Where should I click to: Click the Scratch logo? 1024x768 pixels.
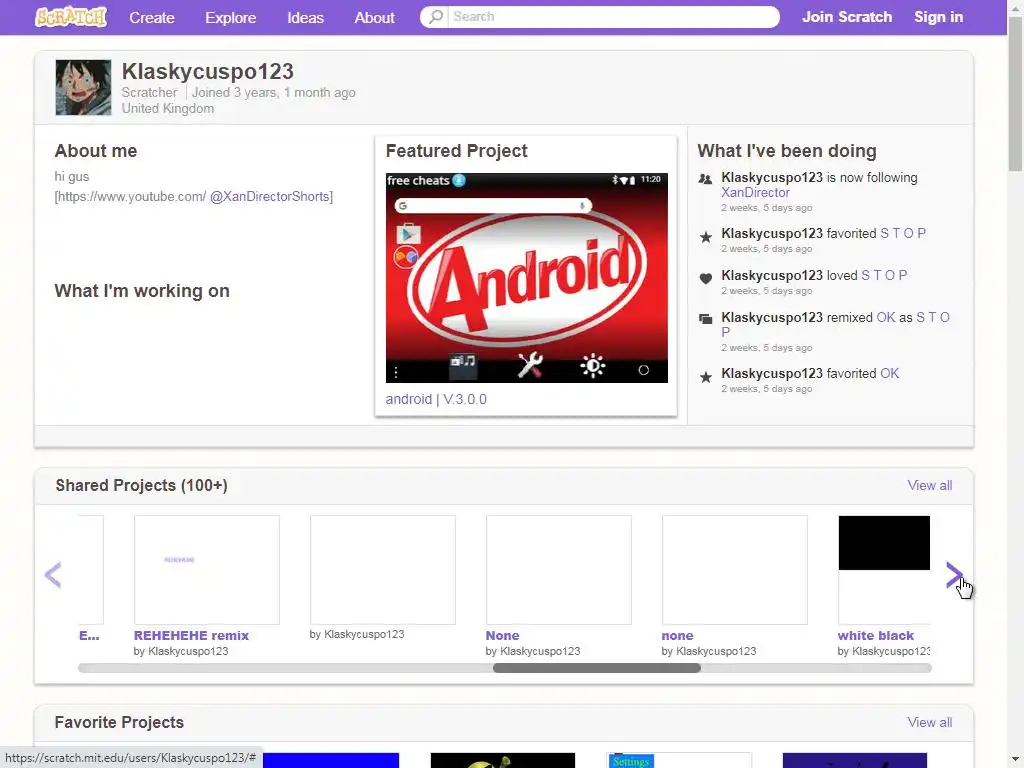coord(71,16)
